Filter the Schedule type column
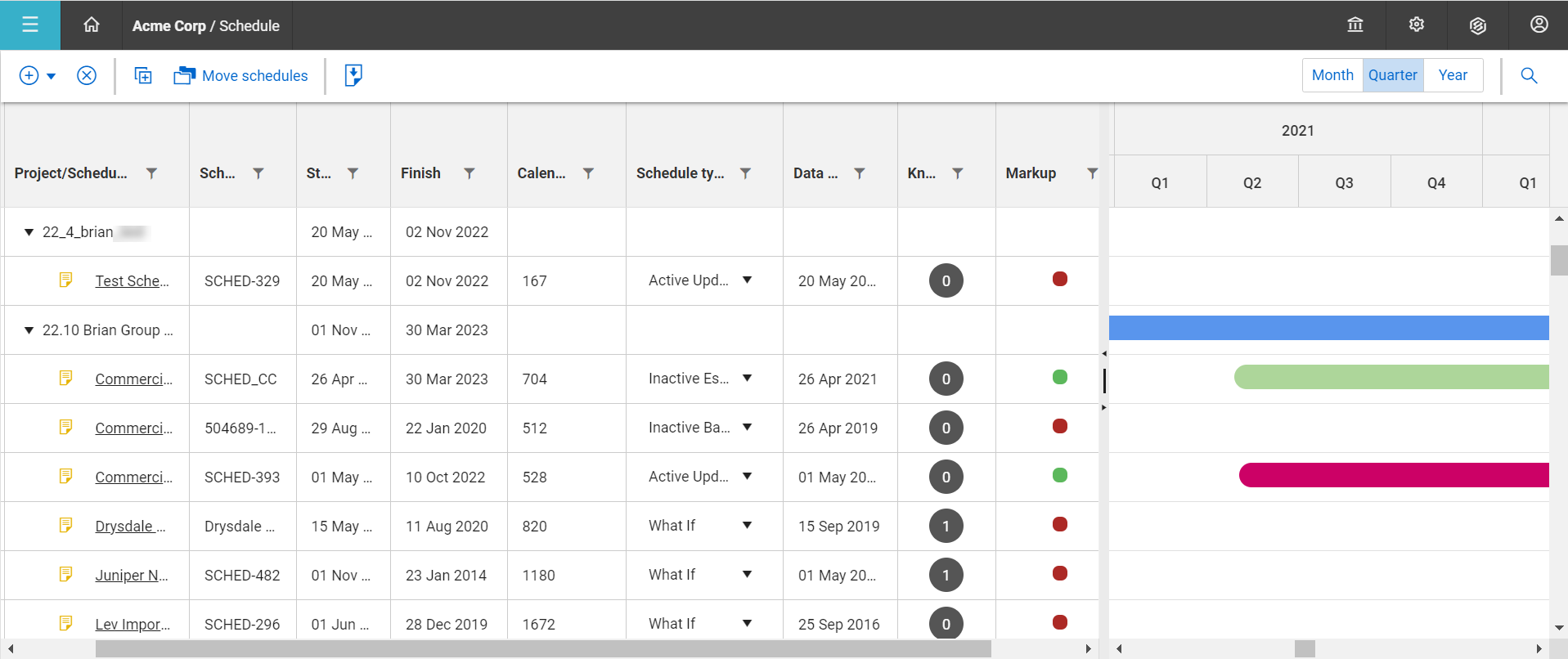This screenshot has width=1568, height=659. [x=745, y=173]
